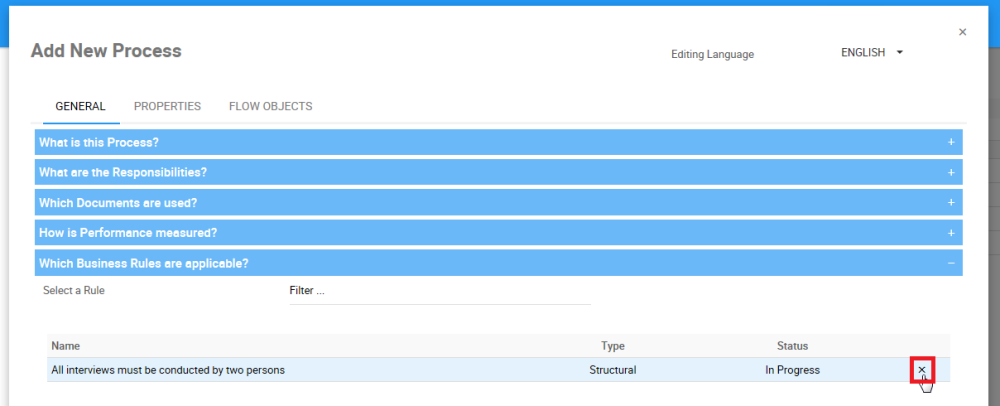Click the plus icon on 'What is this Process?'

pyautogui.click(x=951, y=142)
